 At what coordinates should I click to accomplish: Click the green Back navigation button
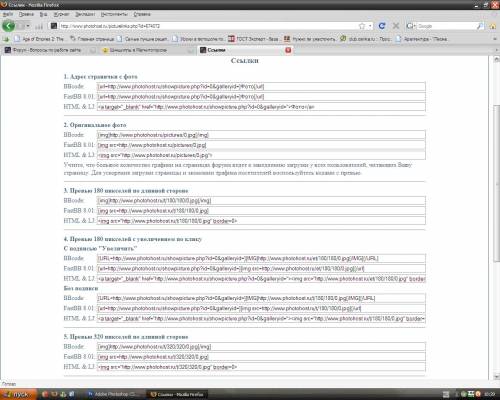point(9,26)
